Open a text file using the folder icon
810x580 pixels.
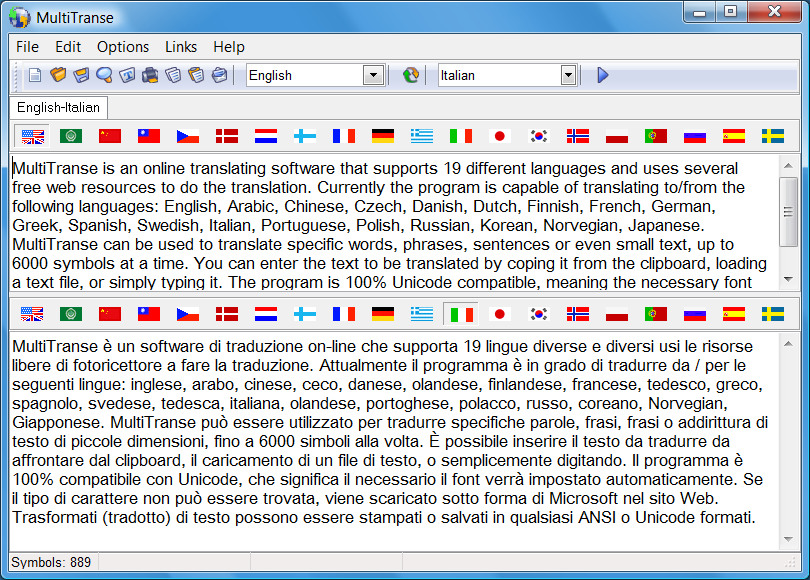[x=60, y=75]
